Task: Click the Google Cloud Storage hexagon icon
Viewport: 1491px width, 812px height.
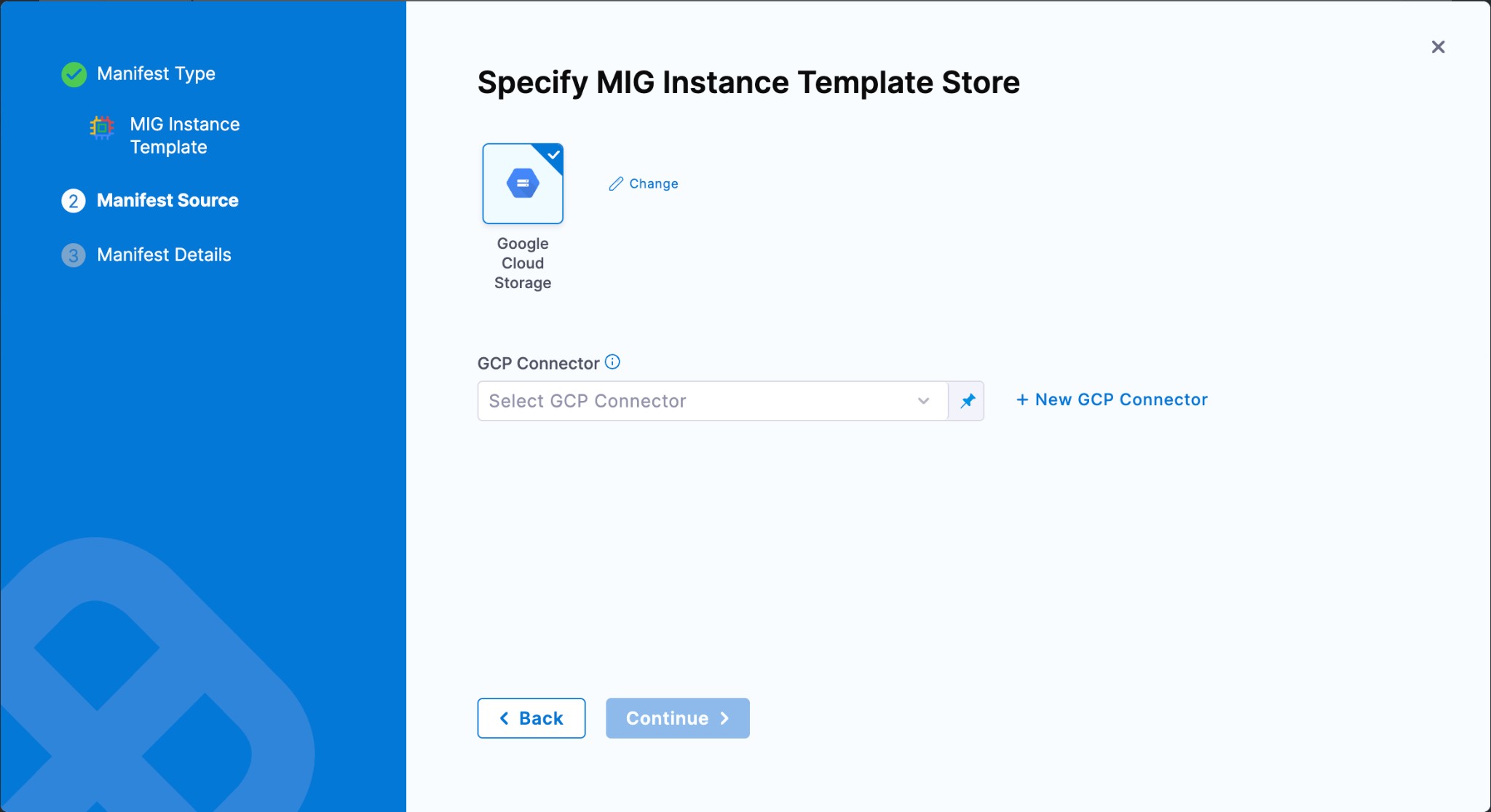Action: pos(523,183)
